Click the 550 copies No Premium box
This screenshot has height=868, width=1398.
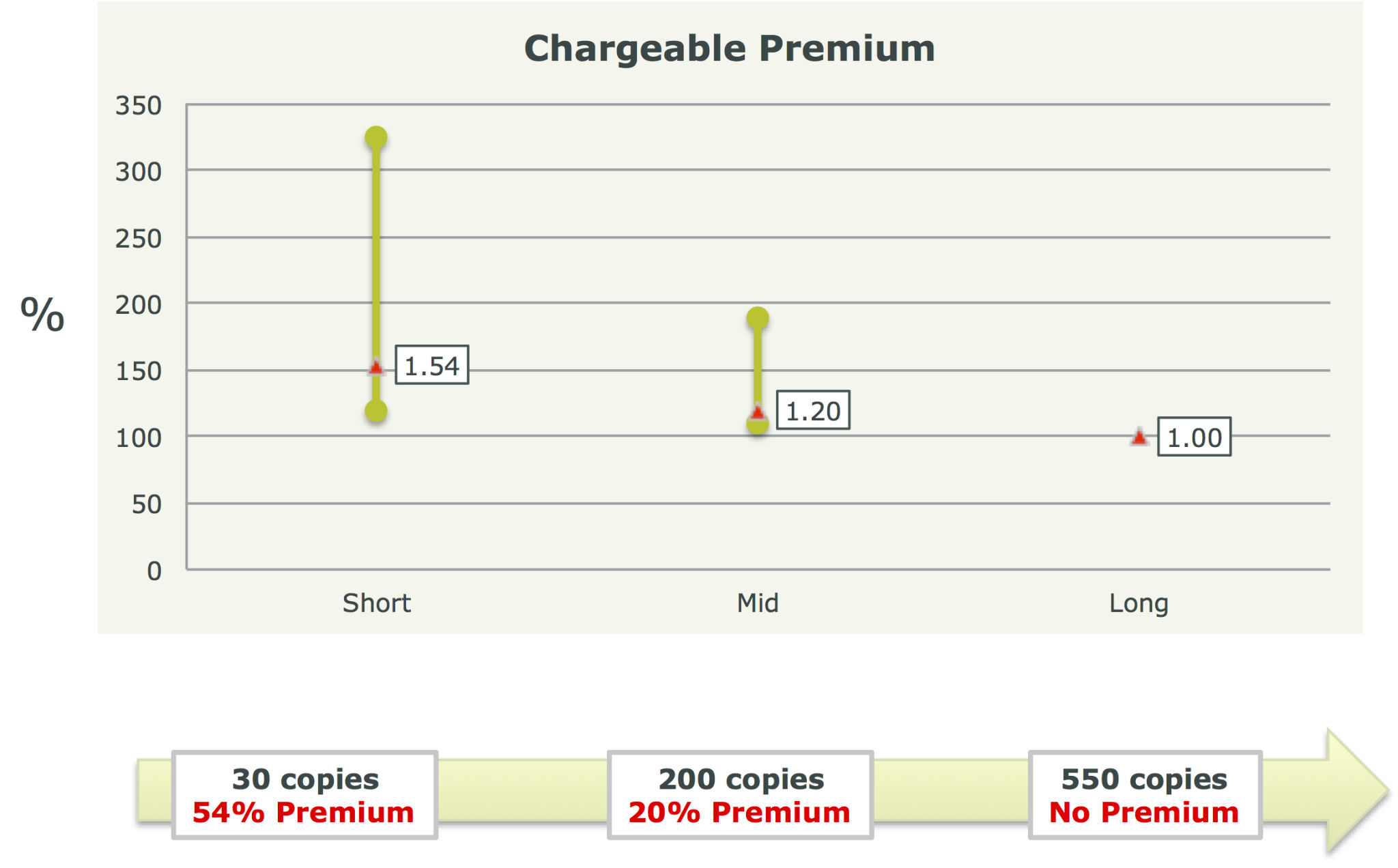tap(1145, 795)
